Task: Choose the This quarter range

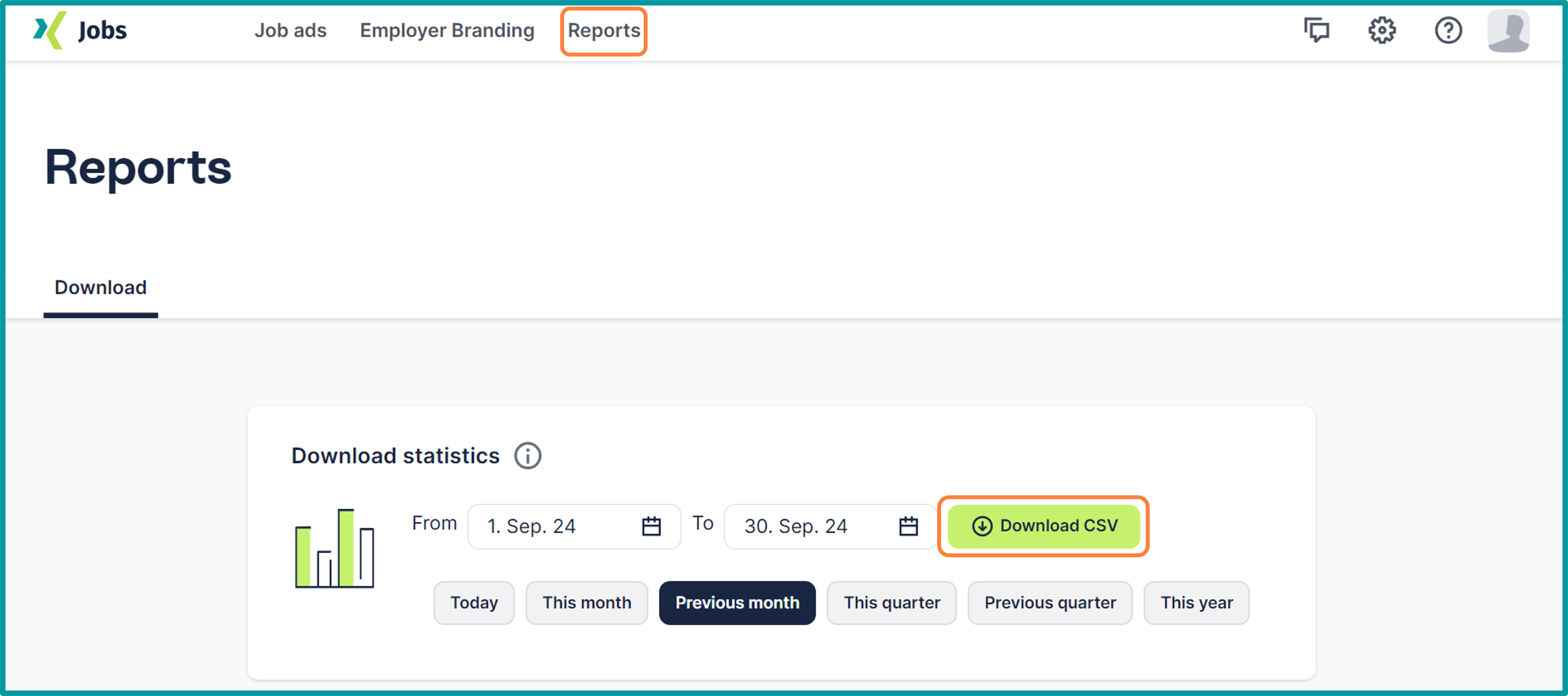Action: (x=891, y=603)
